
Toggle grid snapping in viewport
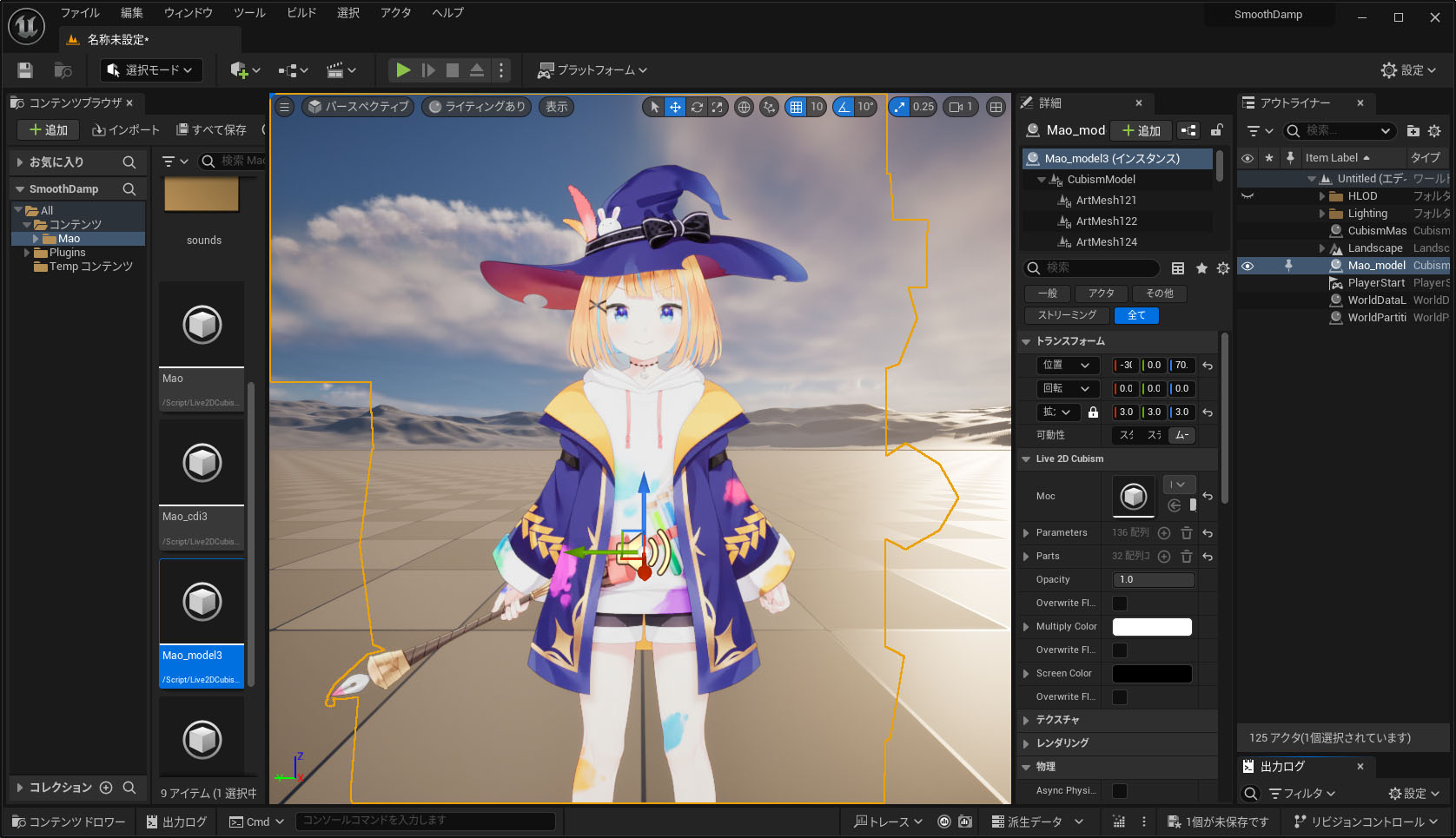tap(796, 107)
